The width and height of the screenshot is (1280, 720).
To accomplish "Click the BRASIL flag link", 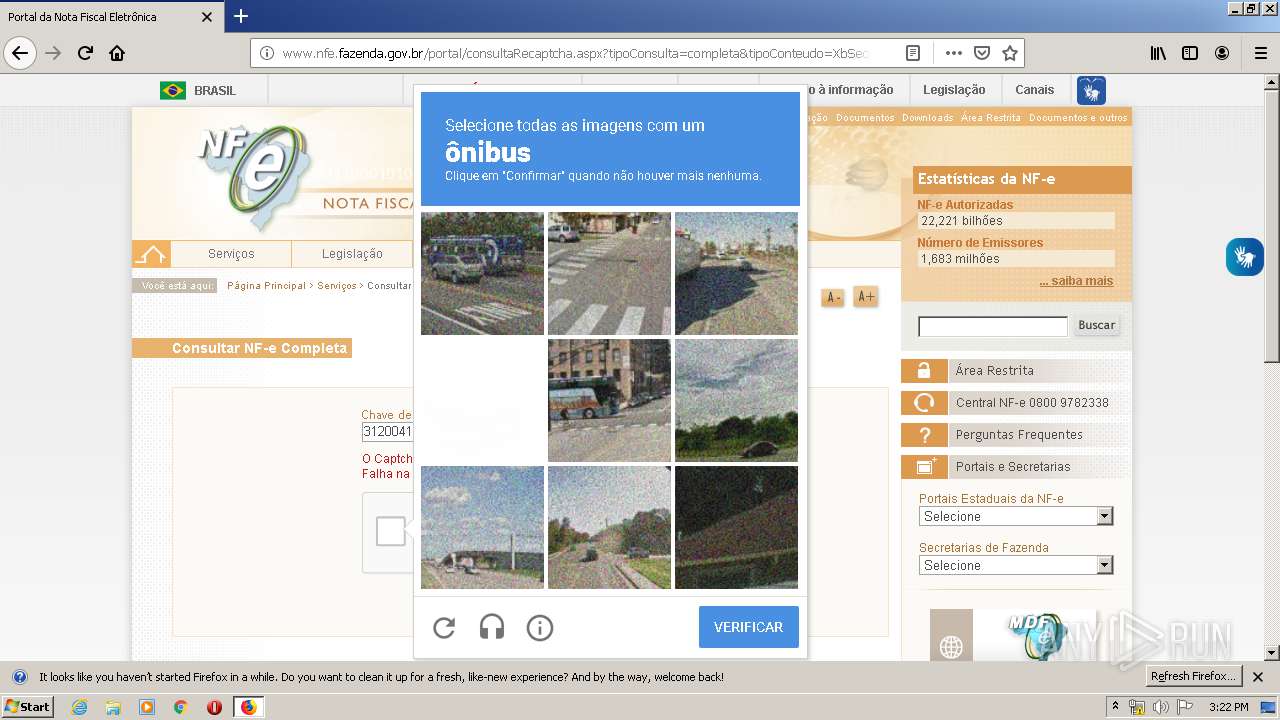I will tap(198, 90).
